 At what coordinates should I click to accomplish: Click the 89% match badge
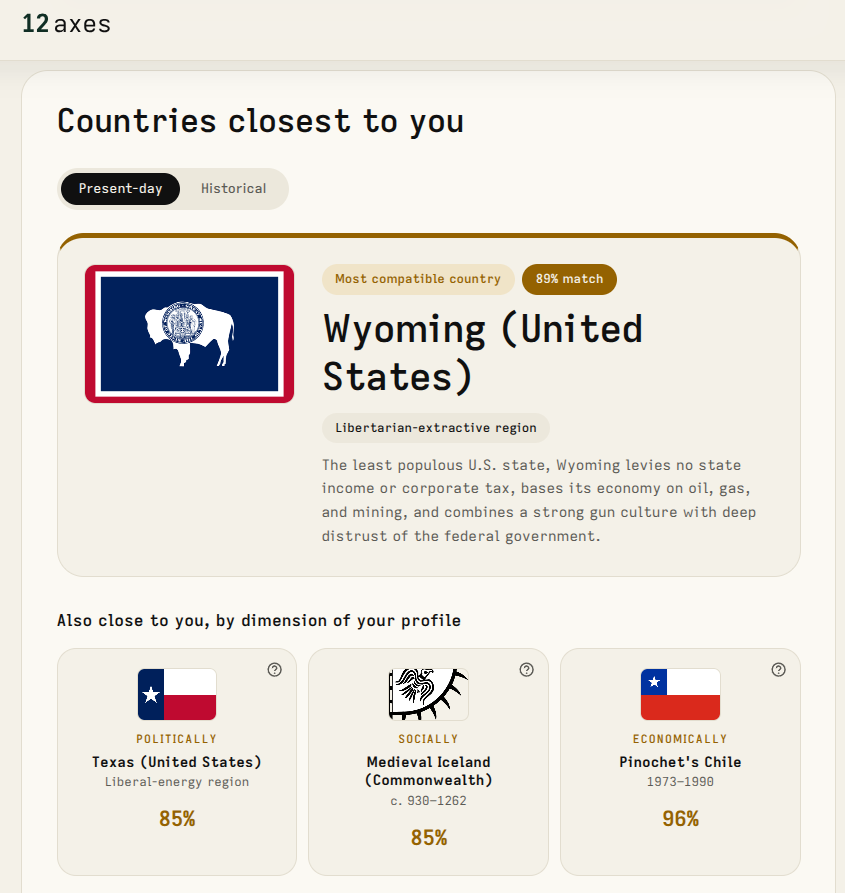point(569,279)
